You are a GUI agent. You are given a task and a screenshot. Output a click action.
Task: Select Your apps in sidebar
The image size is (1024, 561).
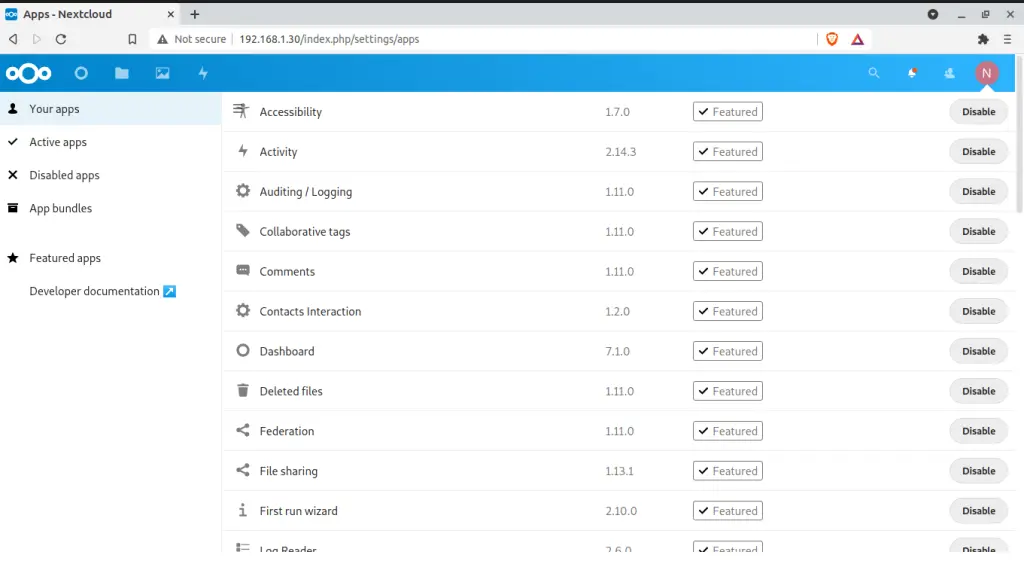click(x=110, y=109)
